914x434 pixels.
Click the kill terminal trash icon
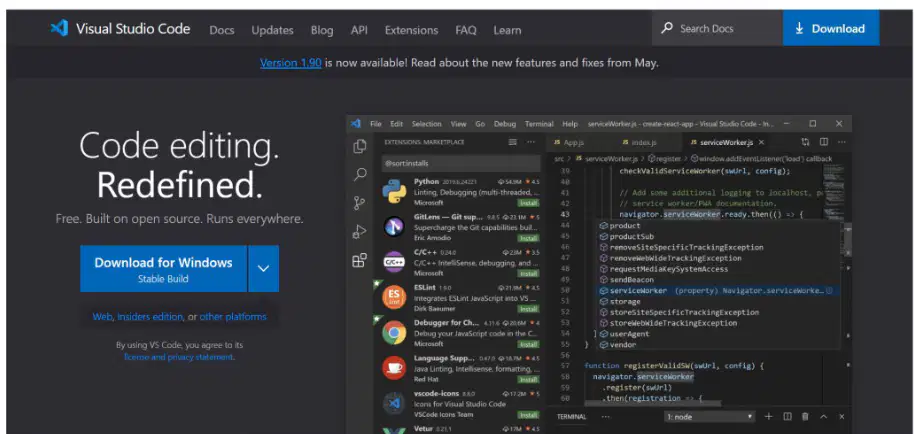click(x=805, y=417)
